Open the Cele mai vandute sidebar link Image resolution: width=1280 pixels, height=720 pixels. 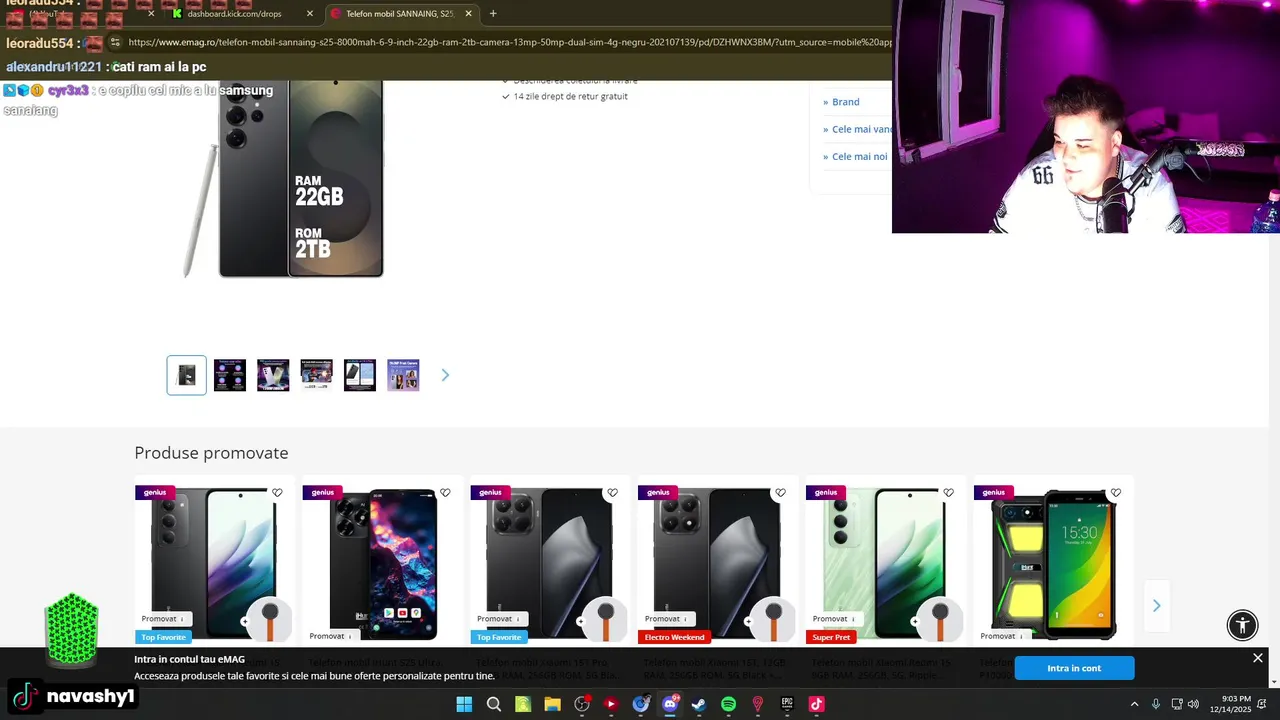(862, 129)
